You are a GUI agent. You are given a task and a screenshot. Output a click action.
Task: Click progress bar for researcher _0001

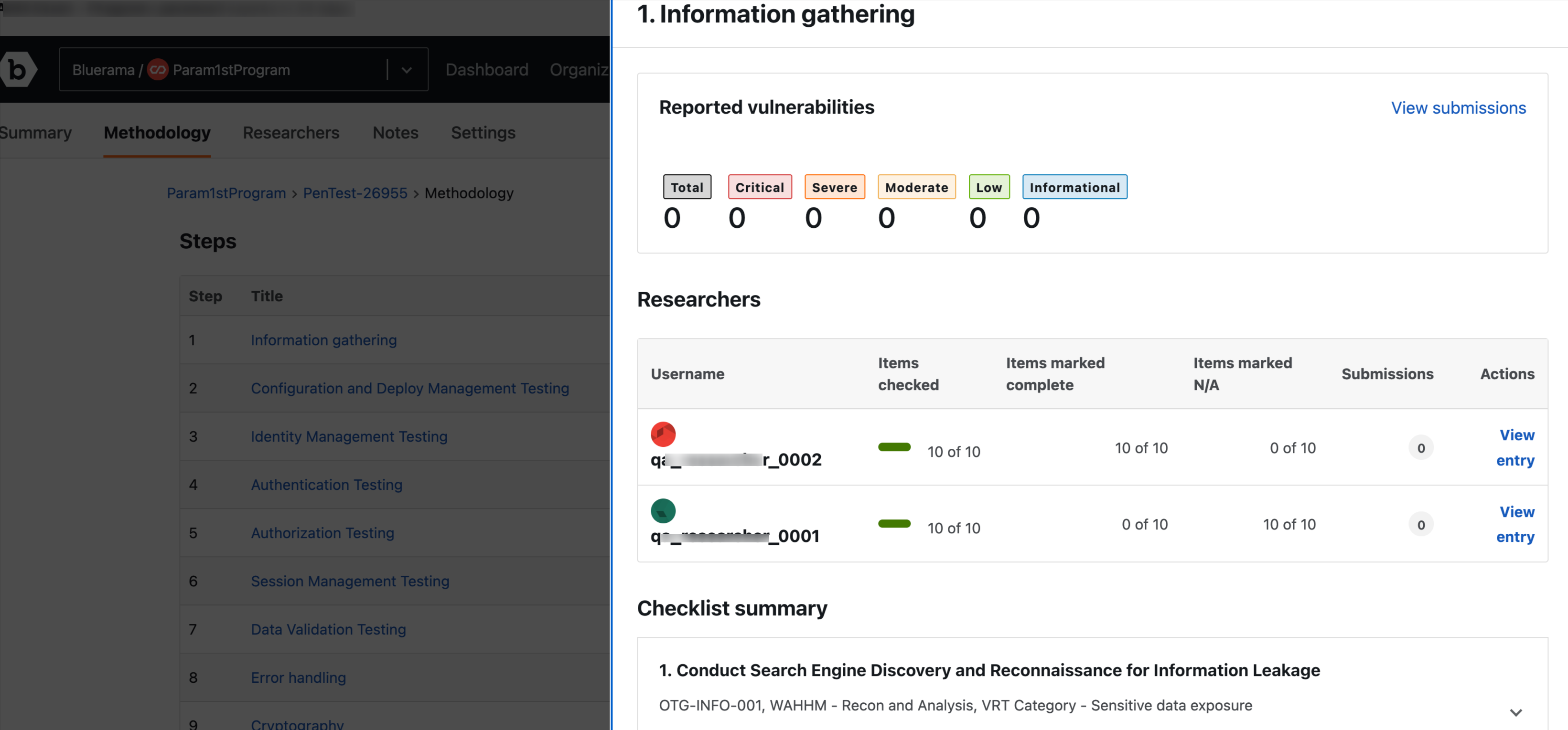coord(894,524)
